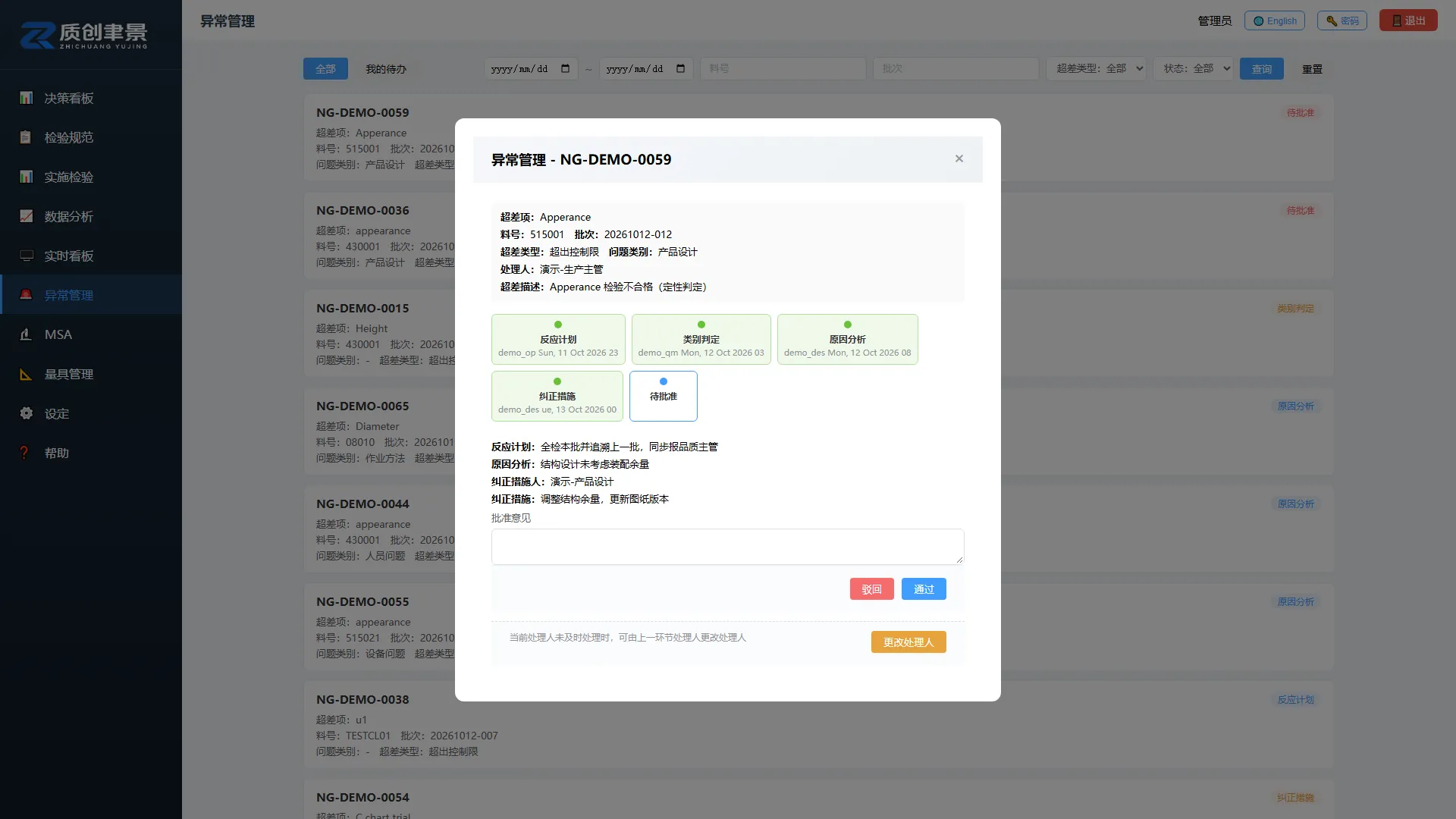Click the 决策看板 sidebar icon
Viewport: 1456px width, 819px height.
click(26, 98)
